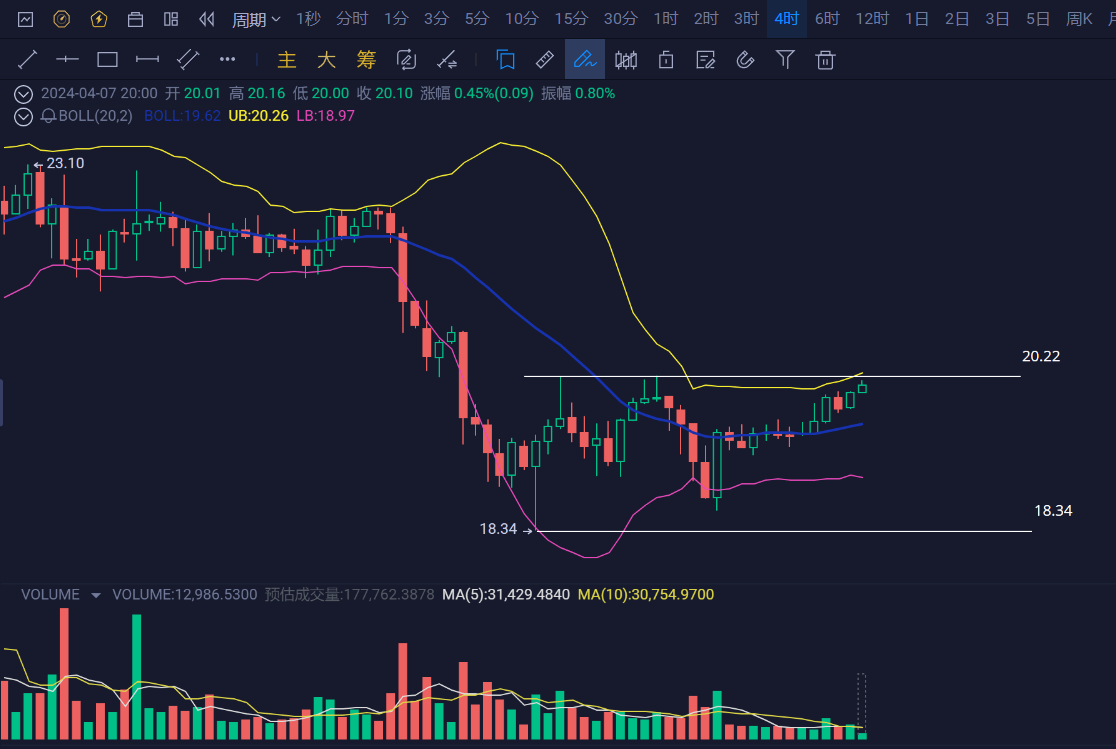1116x749 pixels.
Task: Select the 15分 timeframe tab
Action: [x=571, y=19]
